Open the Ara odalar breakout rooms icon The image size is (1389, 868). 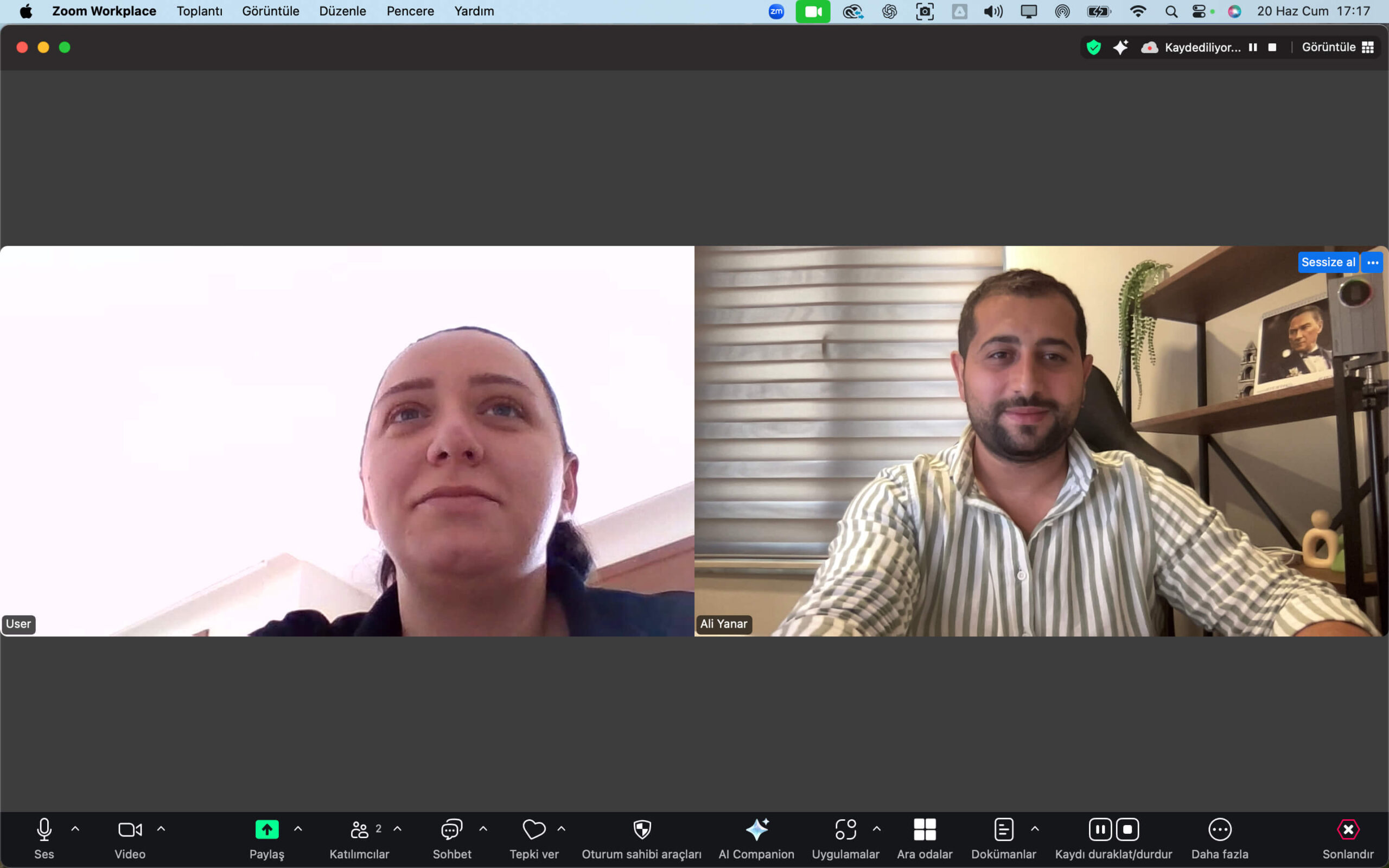tap(924, 829)
